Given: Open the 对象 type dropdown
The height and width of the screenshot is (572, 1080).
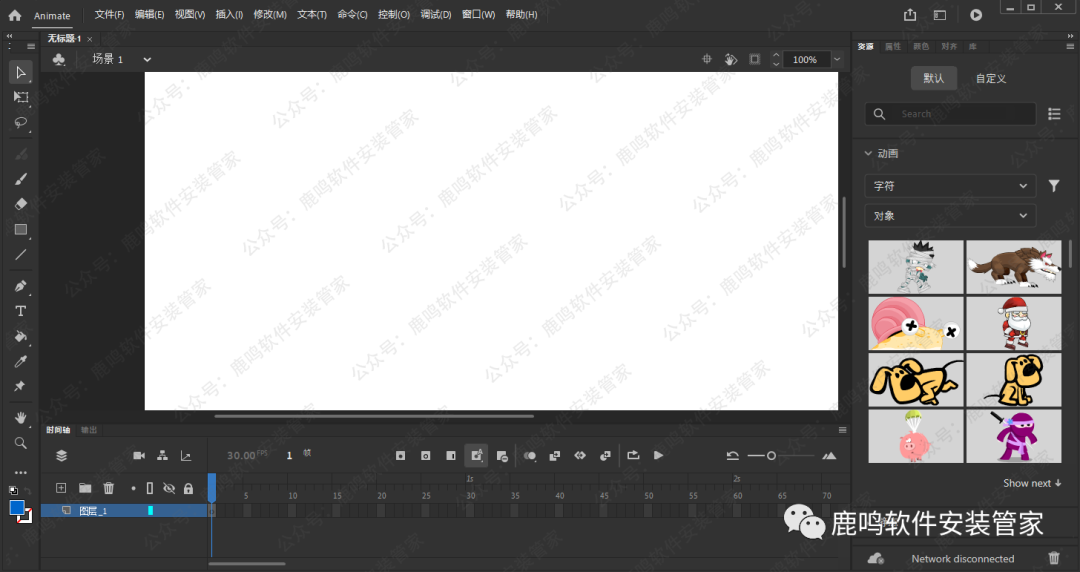Looking at the screenshot, I should pos(950,216).
